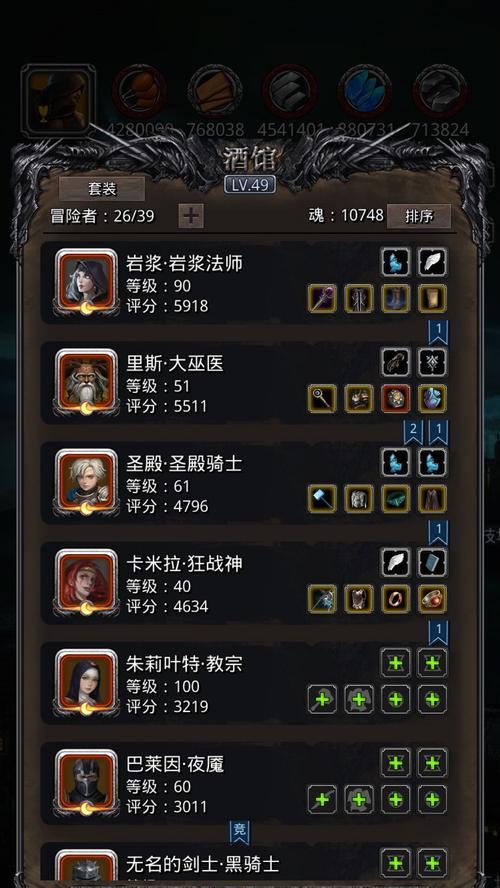This screenshot has height=888, width=500.
Task: Tap 卡米拉·狂战神's gold ring equipment slot
Action: click(x=396, y=599)
